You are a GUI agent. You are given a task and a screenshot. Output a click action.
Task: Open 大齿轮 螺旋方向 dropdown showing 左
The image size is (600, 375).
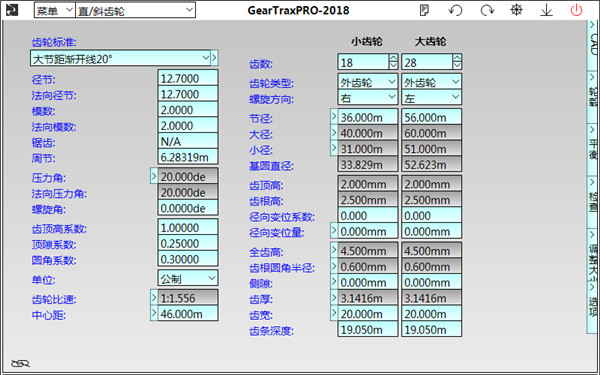[431, 98]
